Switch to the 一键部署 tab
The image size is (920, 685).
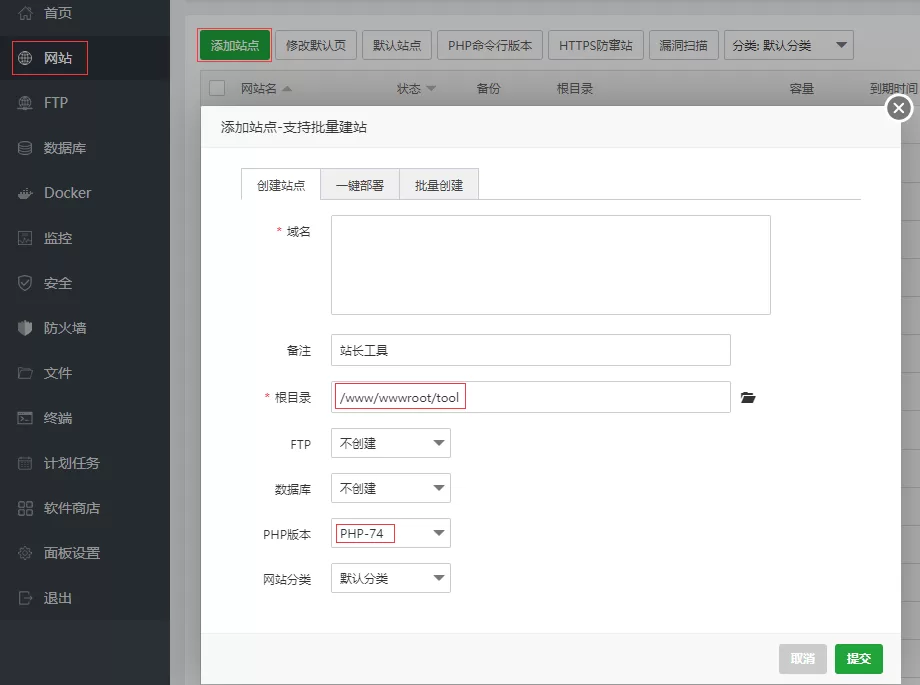click(x=360, y=184)
